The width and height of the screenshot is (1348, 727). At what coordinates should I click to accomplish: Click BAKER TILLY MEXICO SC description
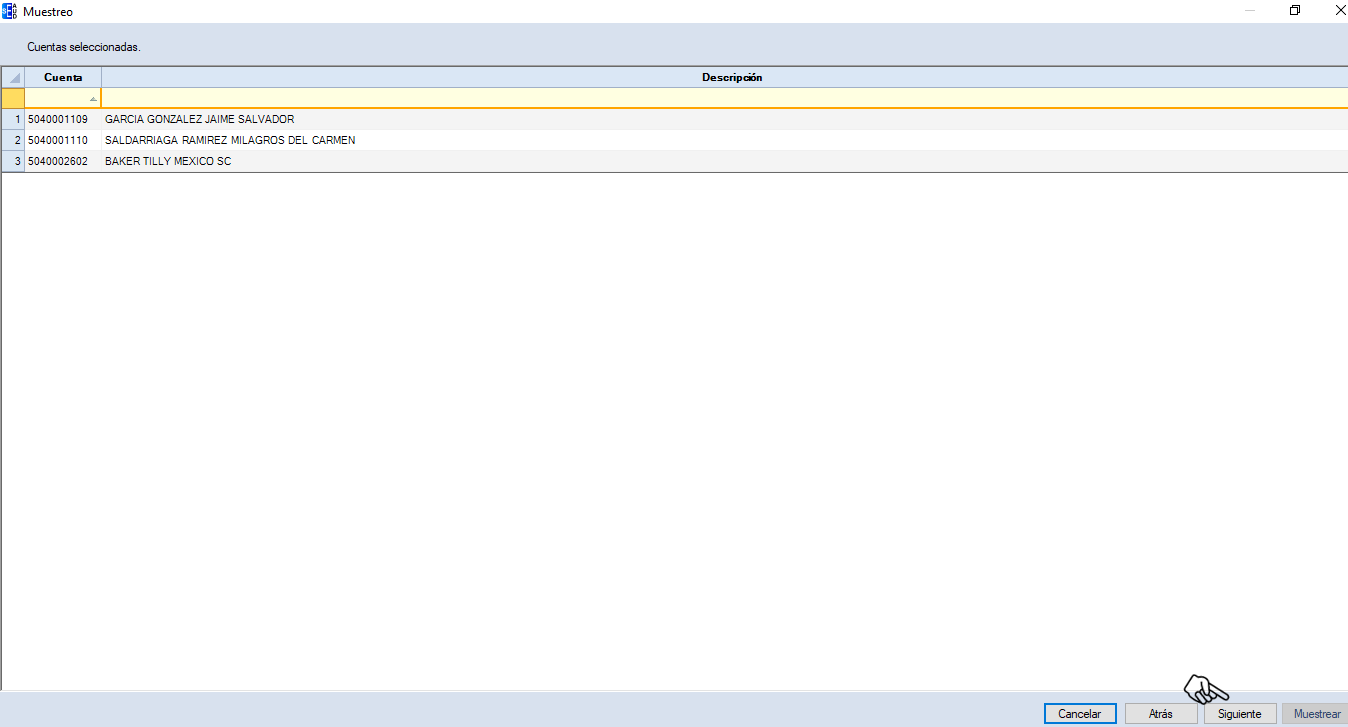[x=168, y=162]
